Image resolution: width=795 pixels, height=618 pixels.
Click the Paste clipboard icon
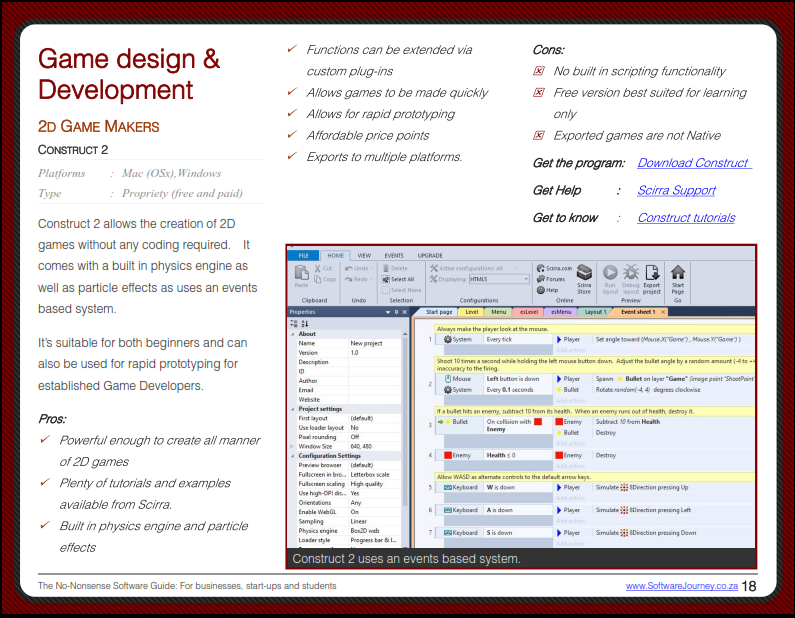point(301,274)
